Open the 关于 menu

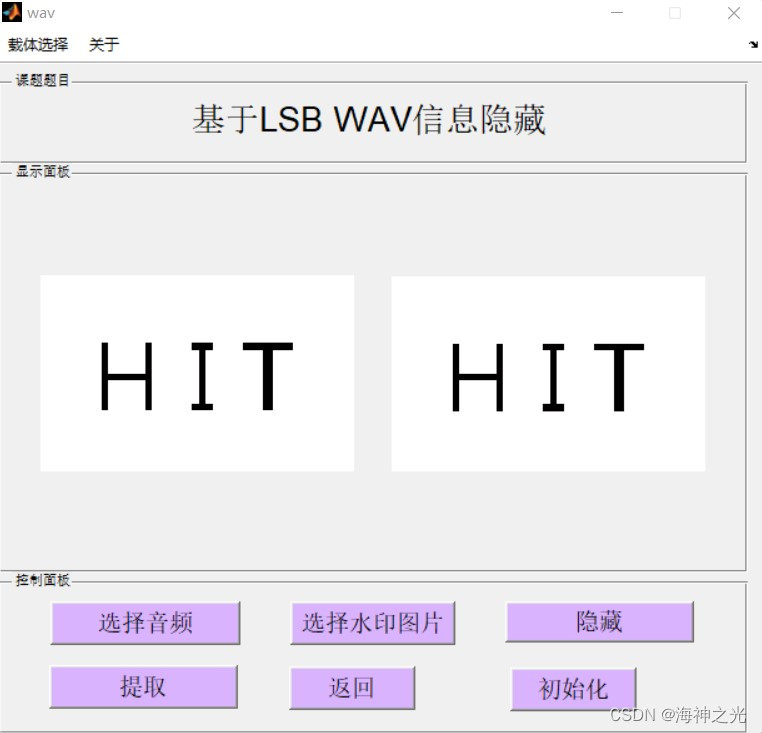(x=104, y=45)
